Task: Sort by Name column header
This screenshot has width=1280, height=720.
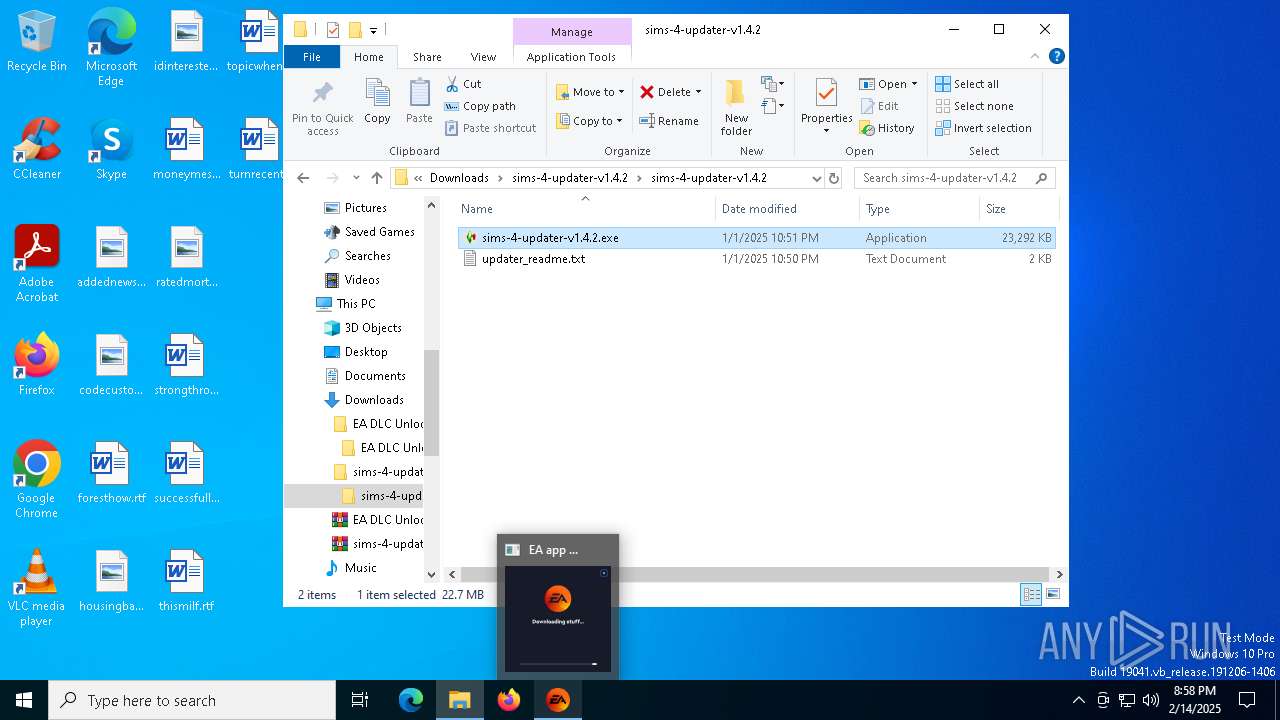Action: (585, 209)
